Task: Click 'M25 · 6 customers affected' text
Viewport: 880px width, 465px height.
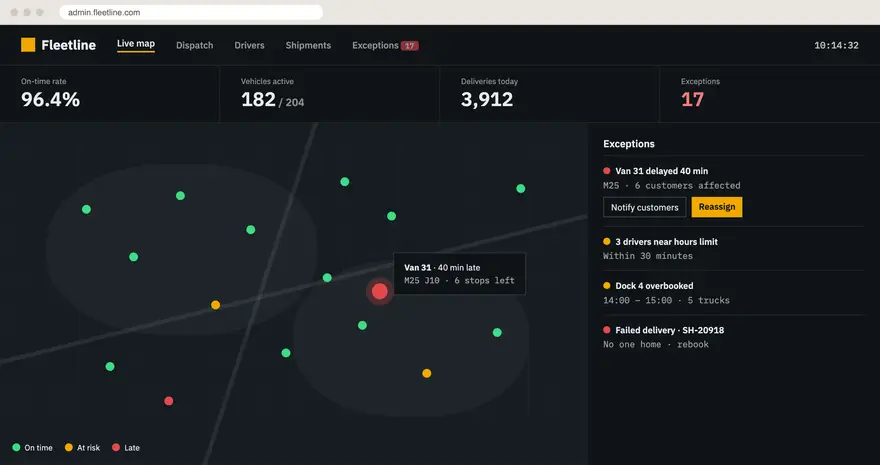Action: tap(672, 186)
